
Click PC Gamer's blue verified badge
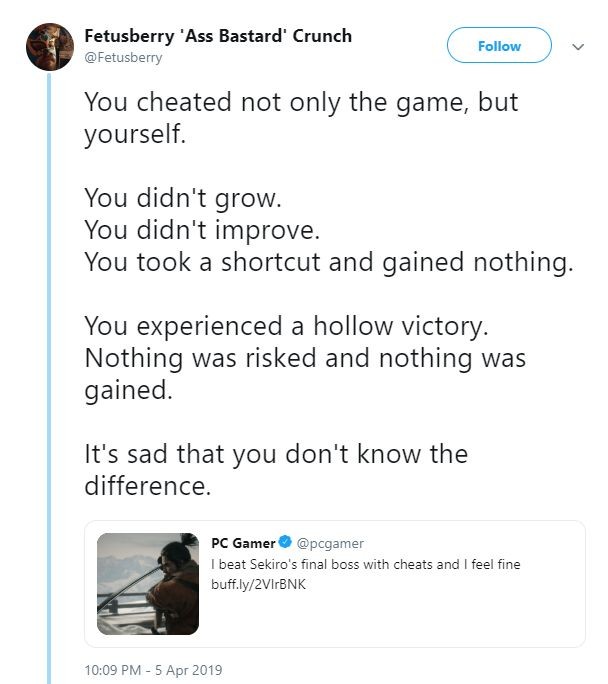(285, 543)
